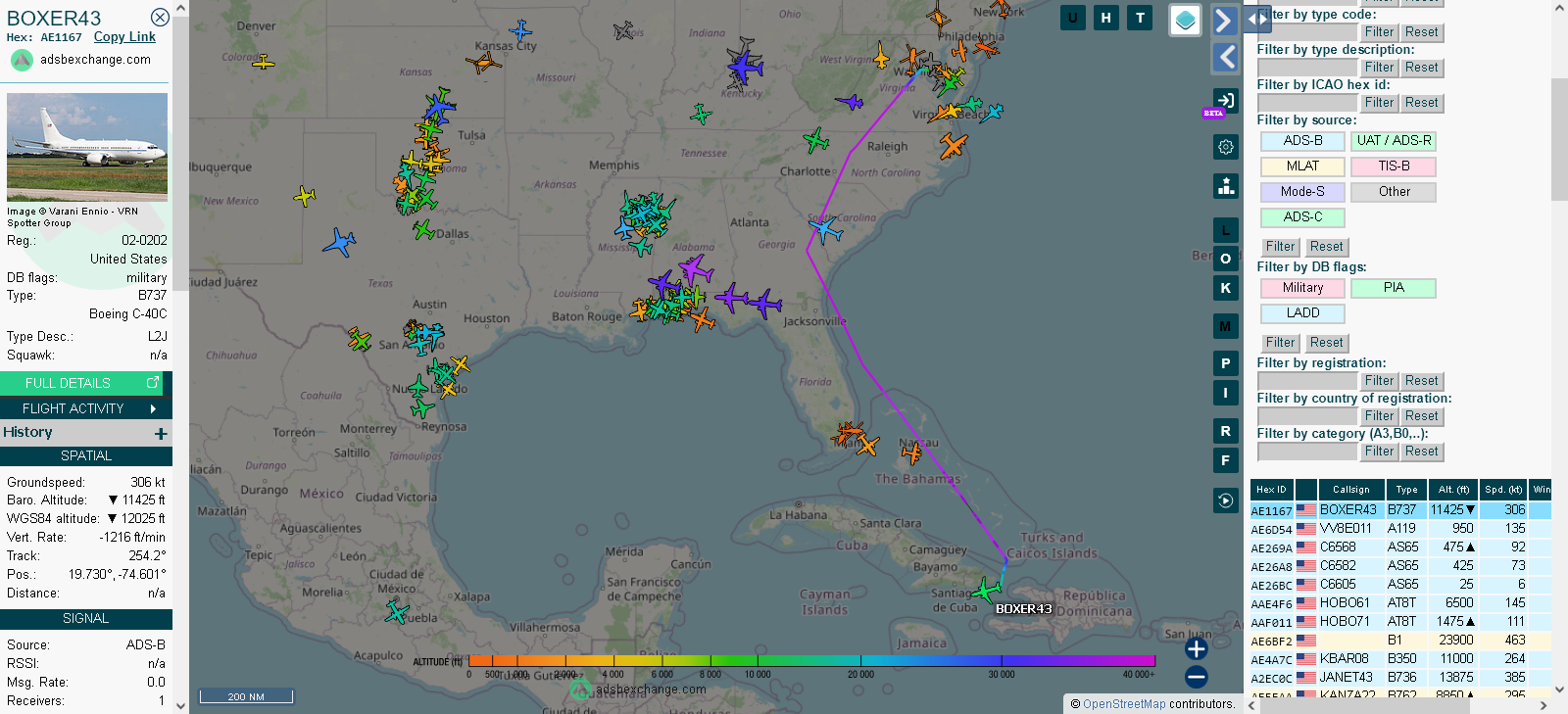Click Filter next to type description field

click(1379, 68)
